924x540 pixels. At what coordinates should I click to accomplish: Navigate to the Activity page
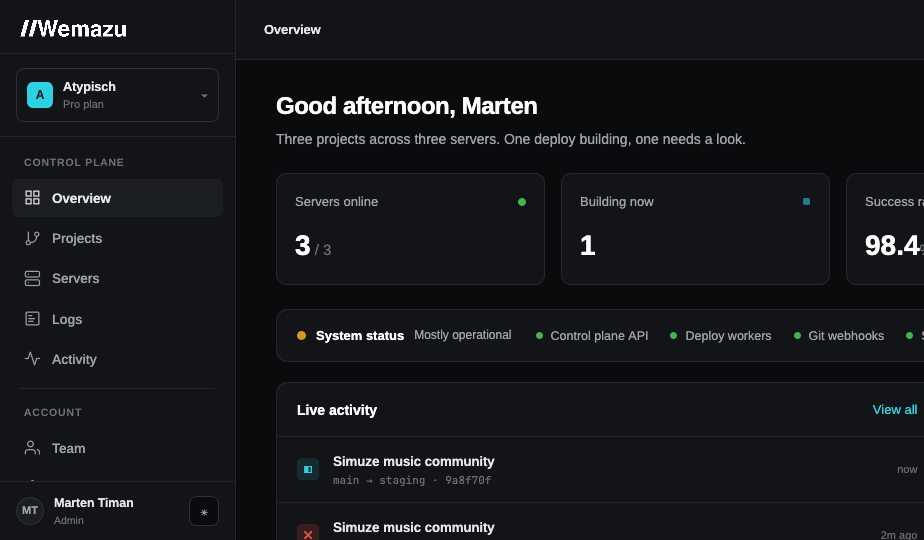click(117, 359)
